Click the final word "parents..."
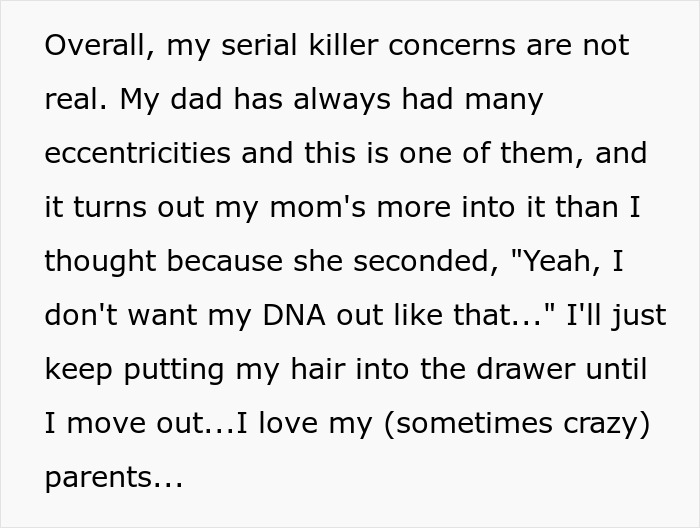The image size is (700, 528). click(x=113, y=477)
